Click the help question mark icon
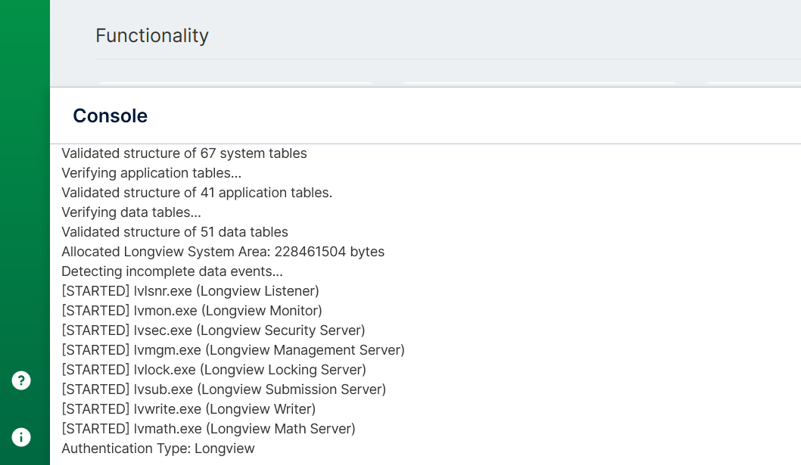This screenshot has height=465, width=801. pos(21,380)
